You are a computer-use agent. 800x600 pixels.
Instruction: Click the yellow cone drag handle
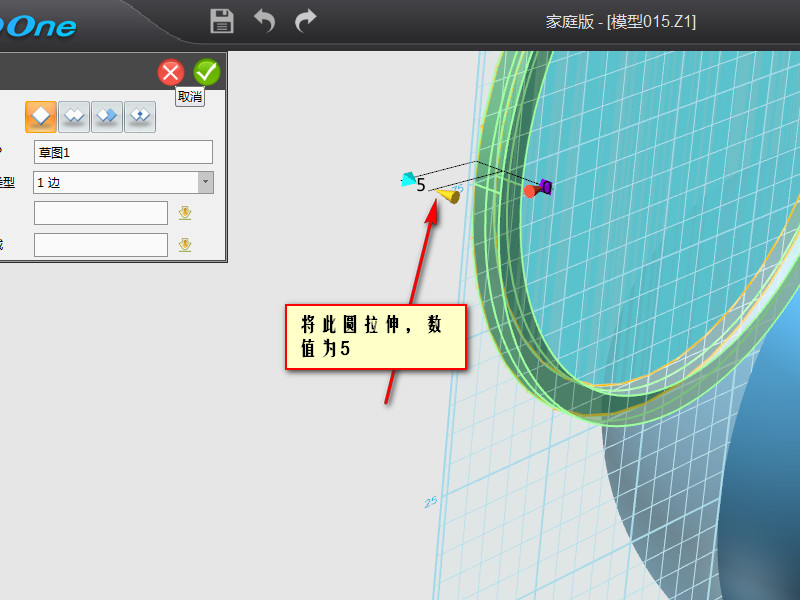(x=449, y=195)
